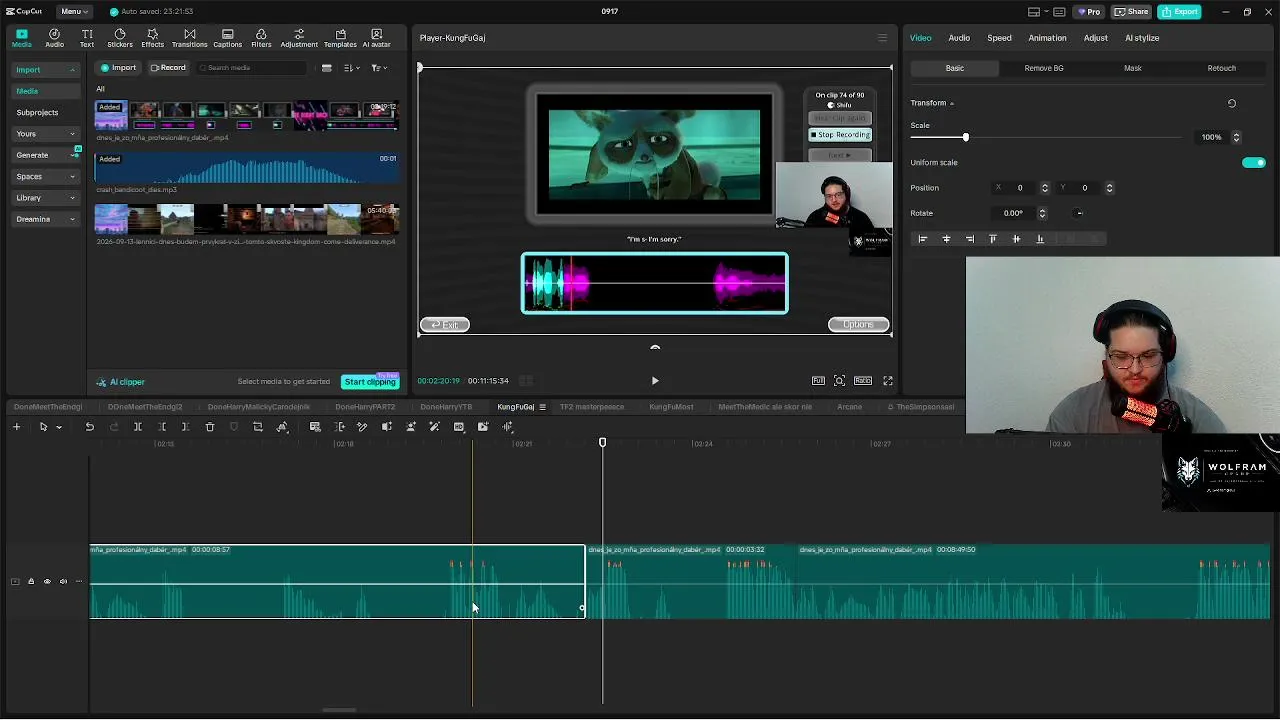Mute the timeline track audio
The height and width of the screenshot is (720, 1280).
tap(63, 582)
